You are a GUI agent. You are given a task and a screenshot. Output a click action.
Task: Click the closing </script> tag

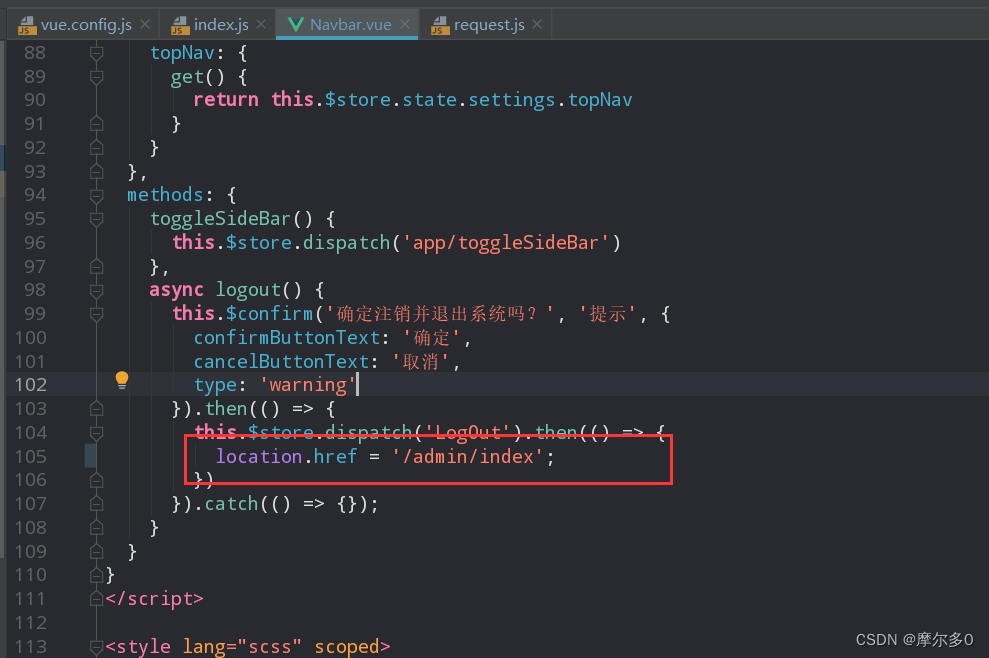(155, 599)
